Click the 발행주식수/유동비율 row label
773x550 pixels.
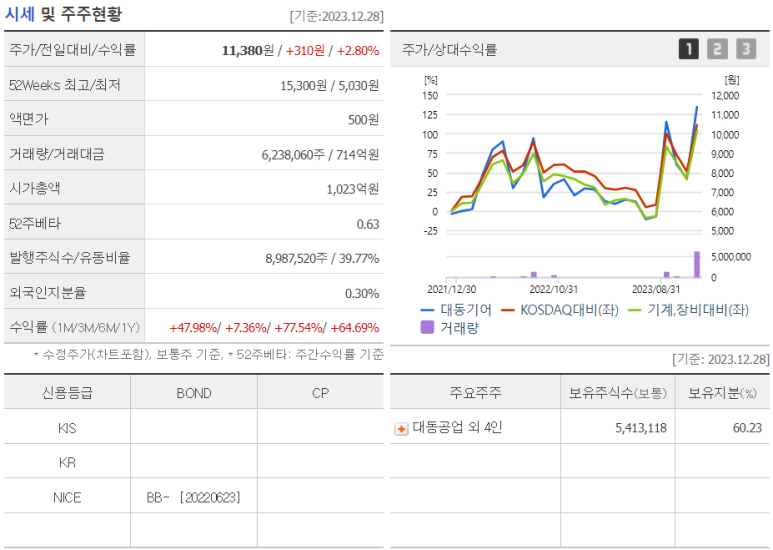(x=70, y=257)
